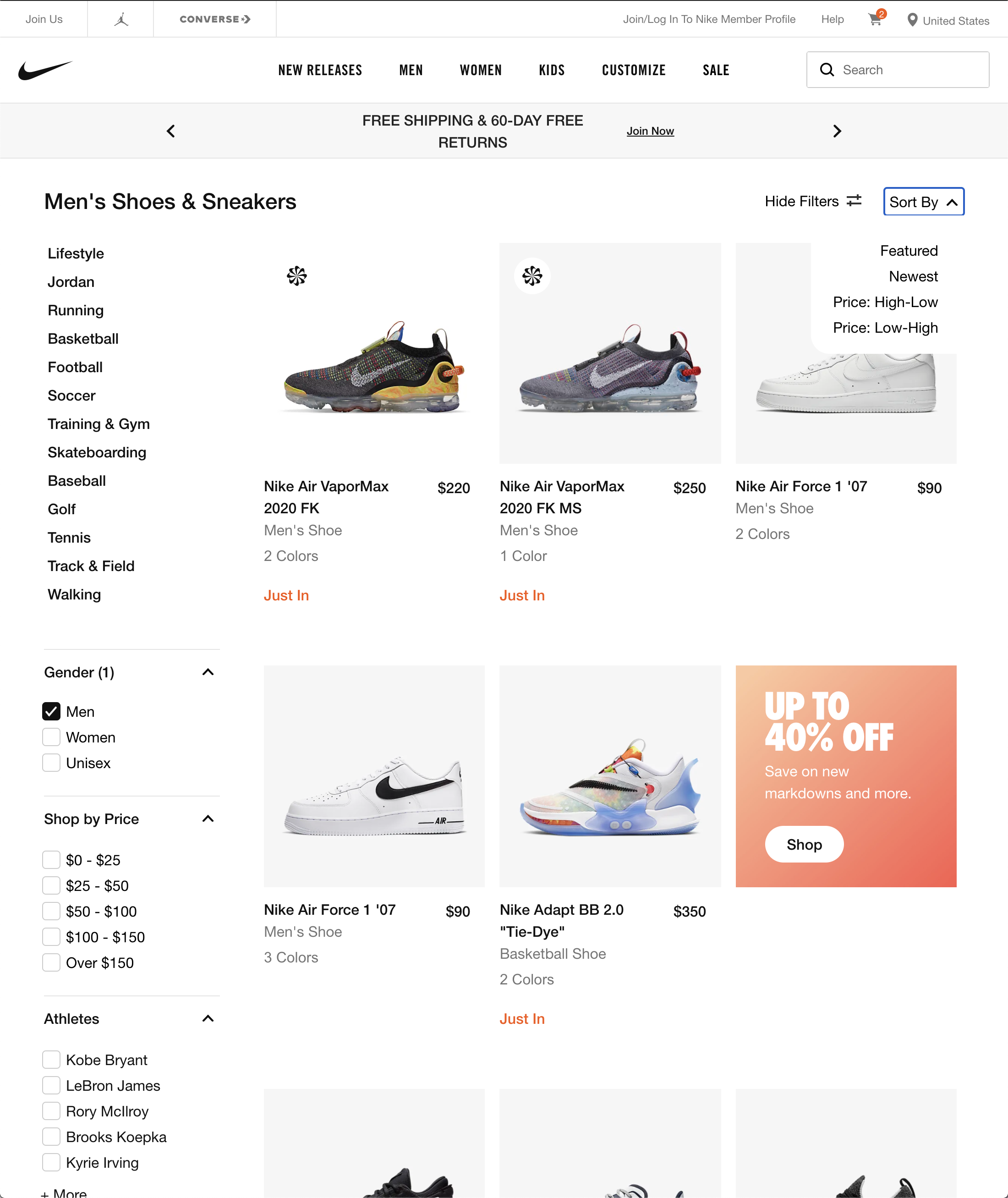Click the sustainability pinwheel on VaporMax 2020 FK

pos(296,276)
